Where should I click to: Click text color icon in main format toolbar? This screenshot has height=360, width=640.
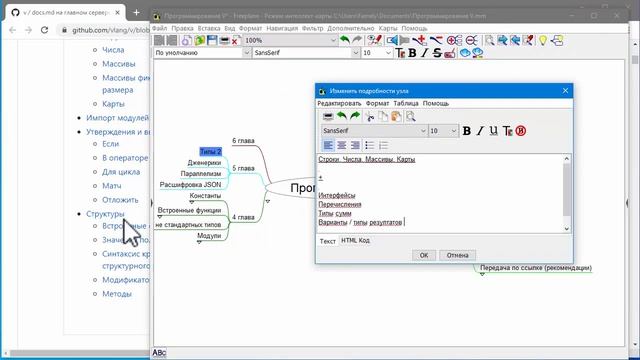pyautogui.click(x=400, y=53)
